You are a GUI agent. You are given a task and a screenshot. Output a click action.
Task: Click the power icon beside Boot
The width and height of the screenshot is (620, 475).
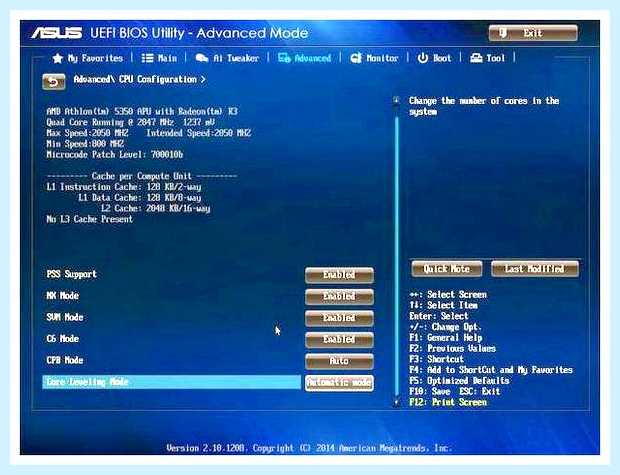423,58
